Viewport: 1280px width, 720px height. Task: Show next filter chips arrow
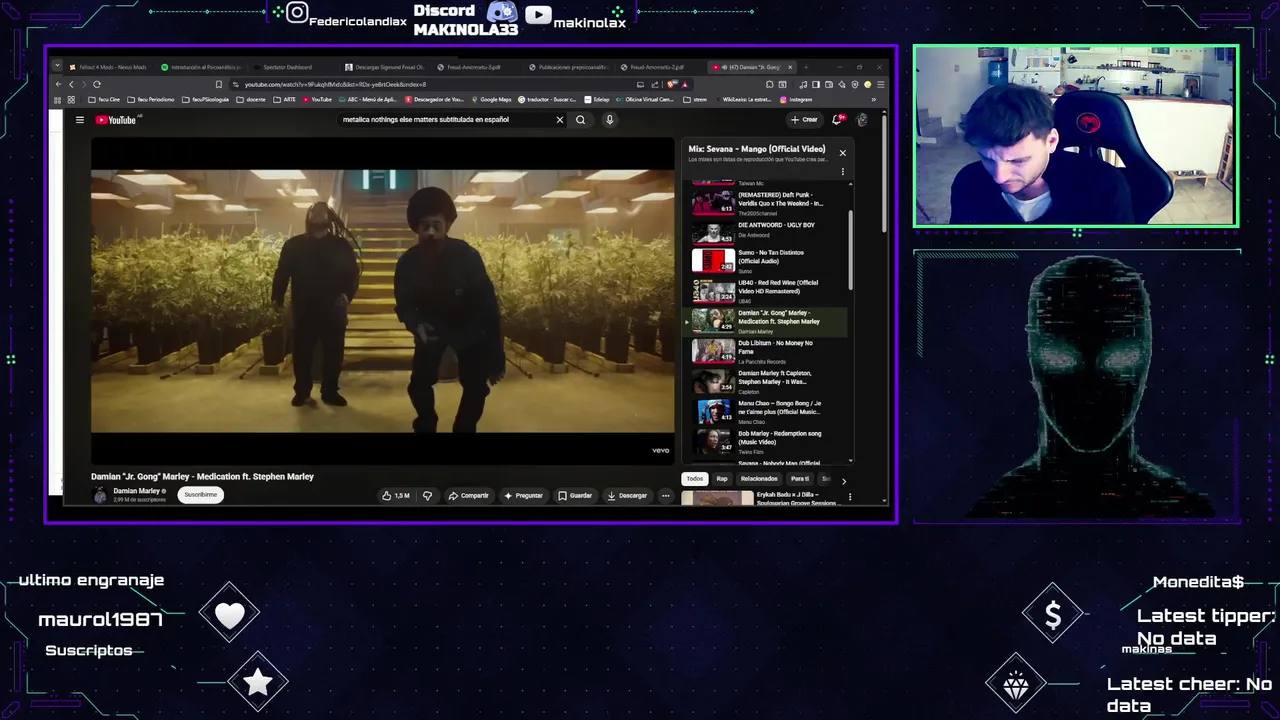click(843, 480)
